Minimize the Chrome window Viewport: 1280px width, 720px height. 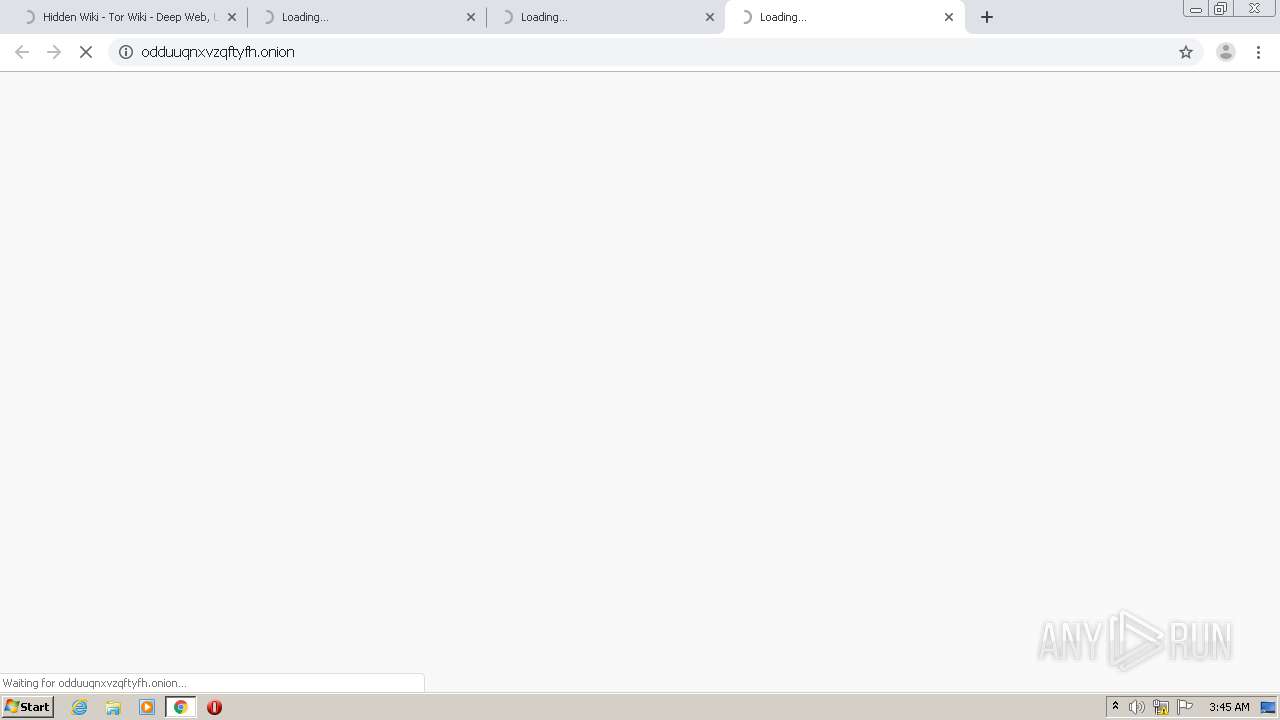tap(1196, 9)
